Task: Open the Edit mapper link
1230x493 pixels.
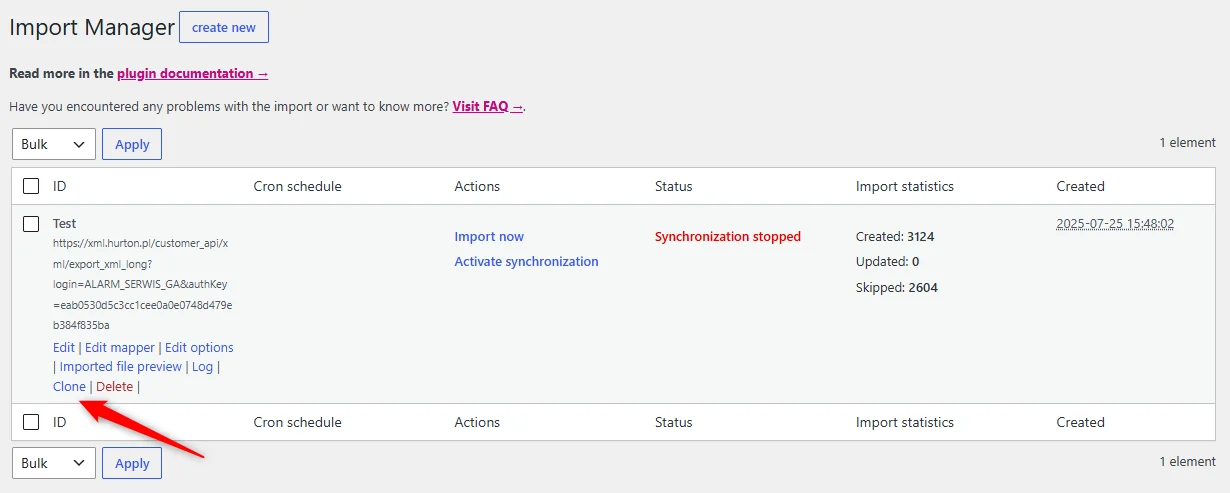Action: pyautogui.click(x=120, y=348)
